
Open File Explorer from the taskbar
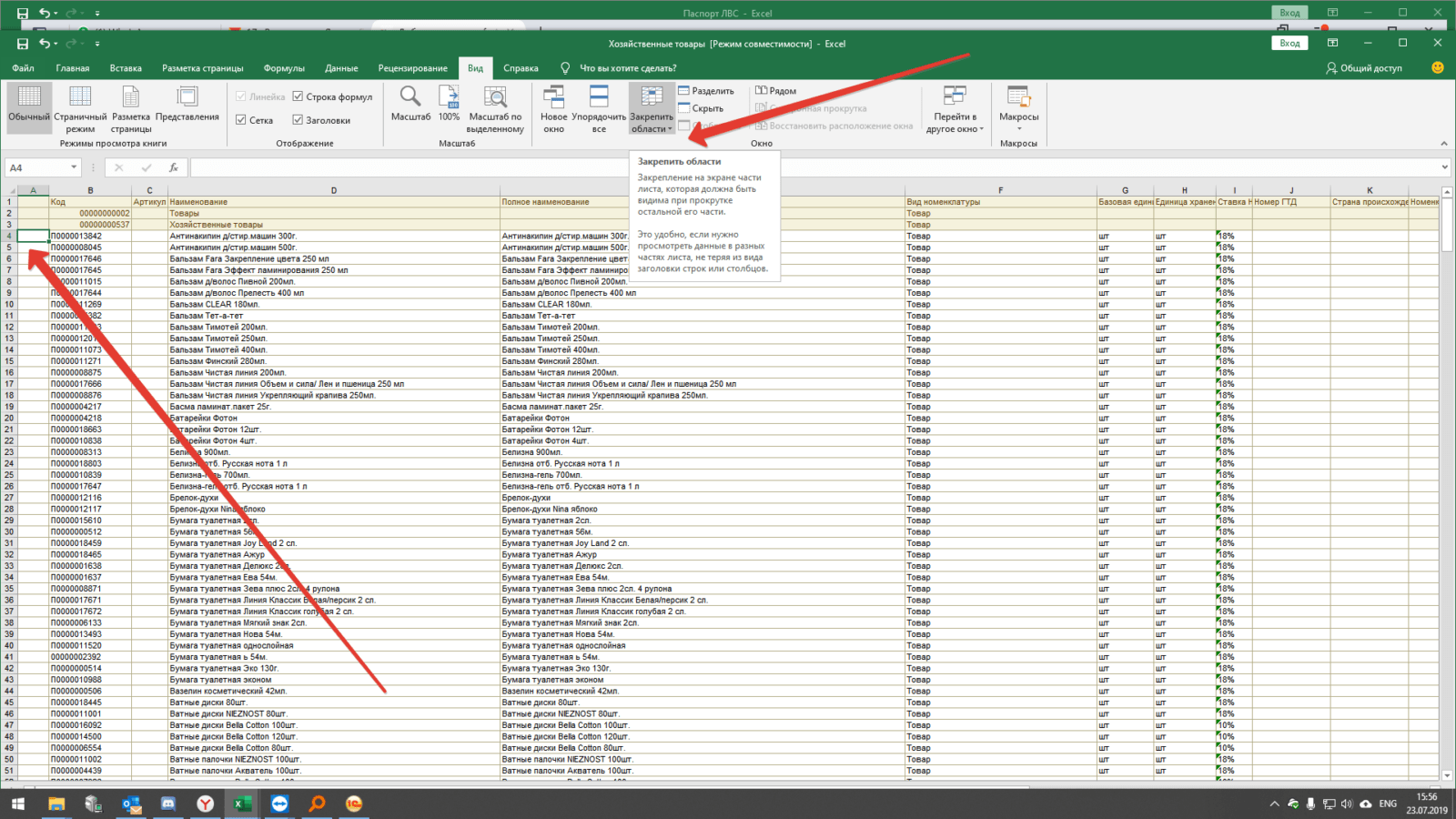click(x=56, y=804)
